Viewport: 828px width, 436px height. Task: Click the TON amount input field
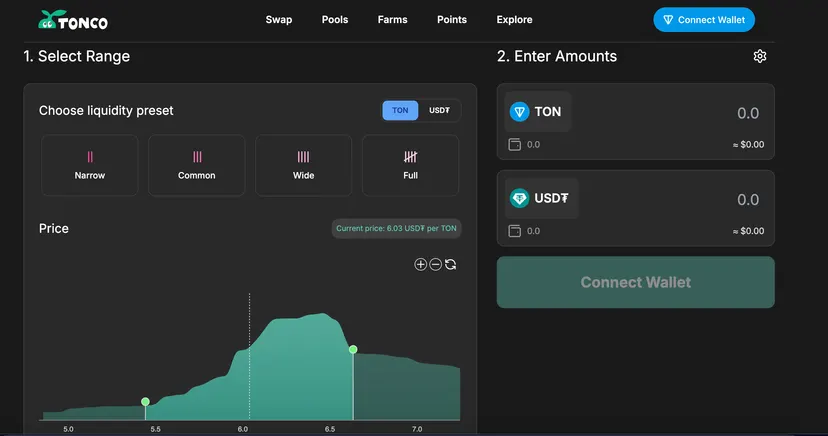click(x=748, y=113)
